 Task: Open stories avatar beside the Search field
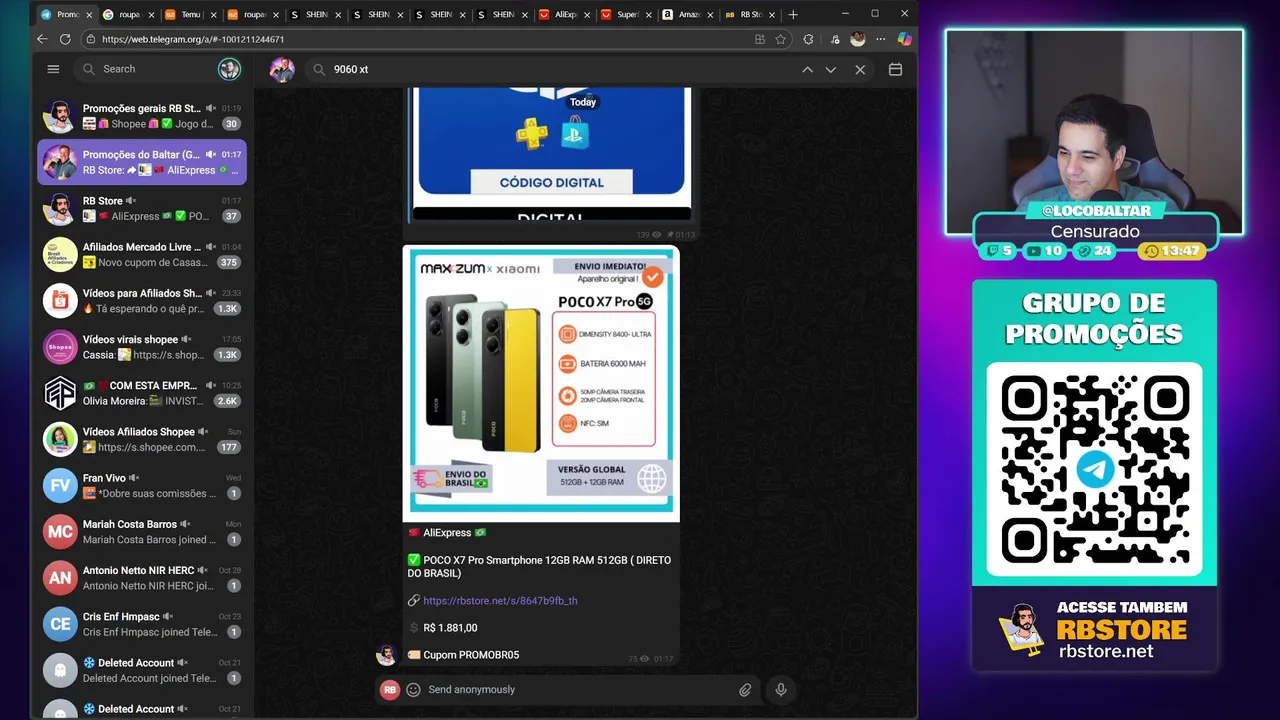(x=229, y=69)
